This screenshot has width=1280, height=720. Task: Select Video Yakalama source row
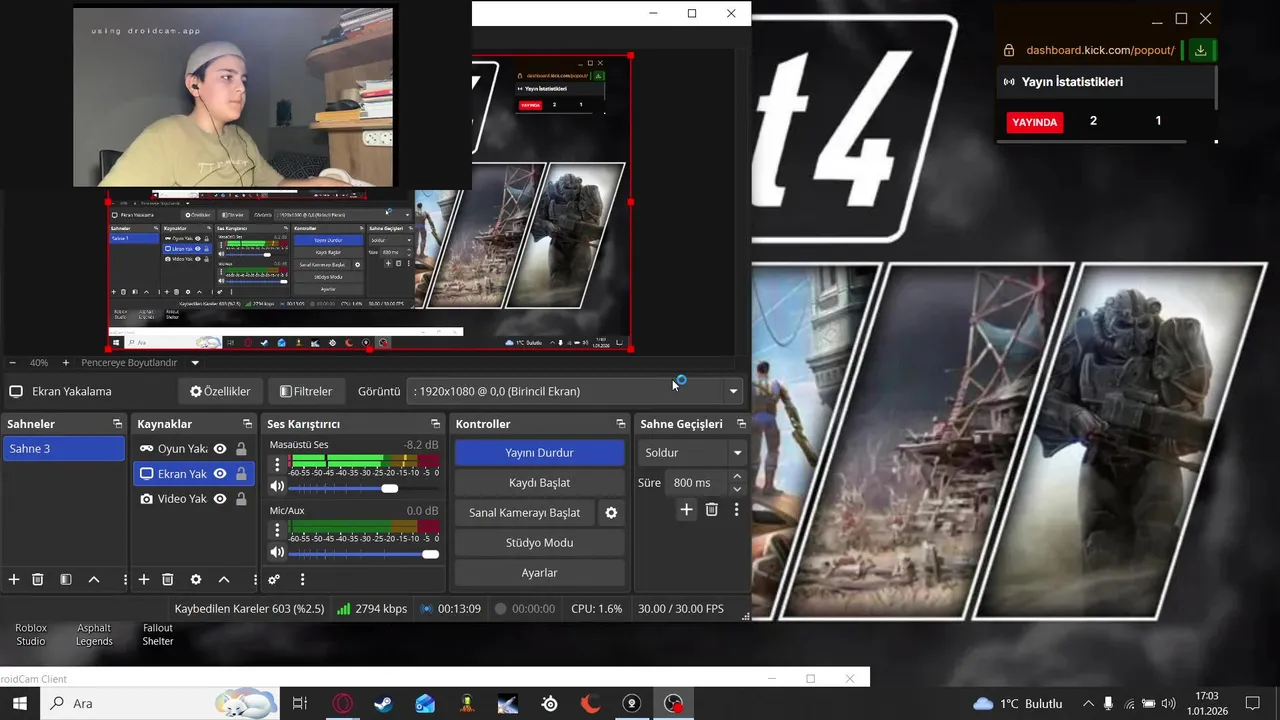click(193, 499)
